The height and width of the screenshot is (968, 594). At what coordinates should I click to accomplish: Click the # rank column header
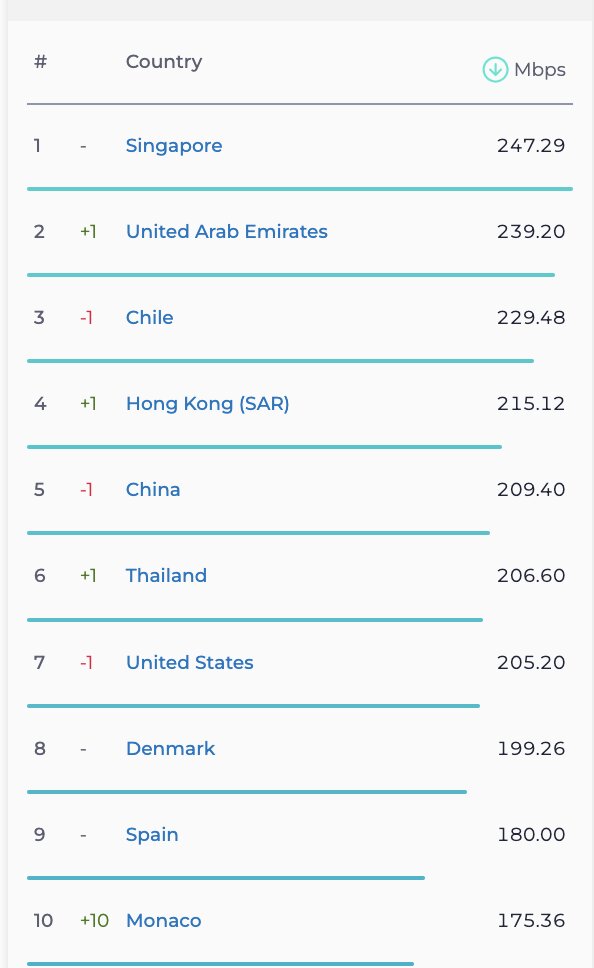(40, 61)
